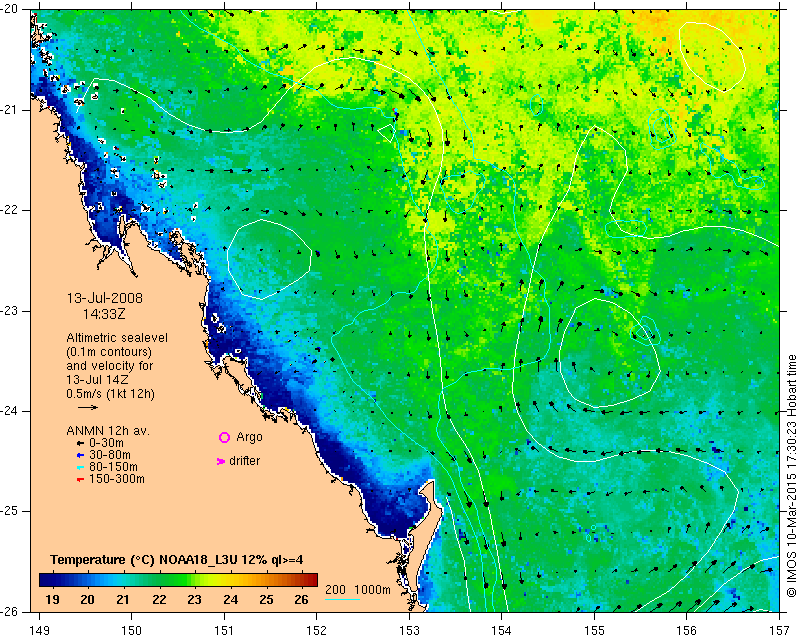
Task: Click longitude axis label 149
Action: 40,631
